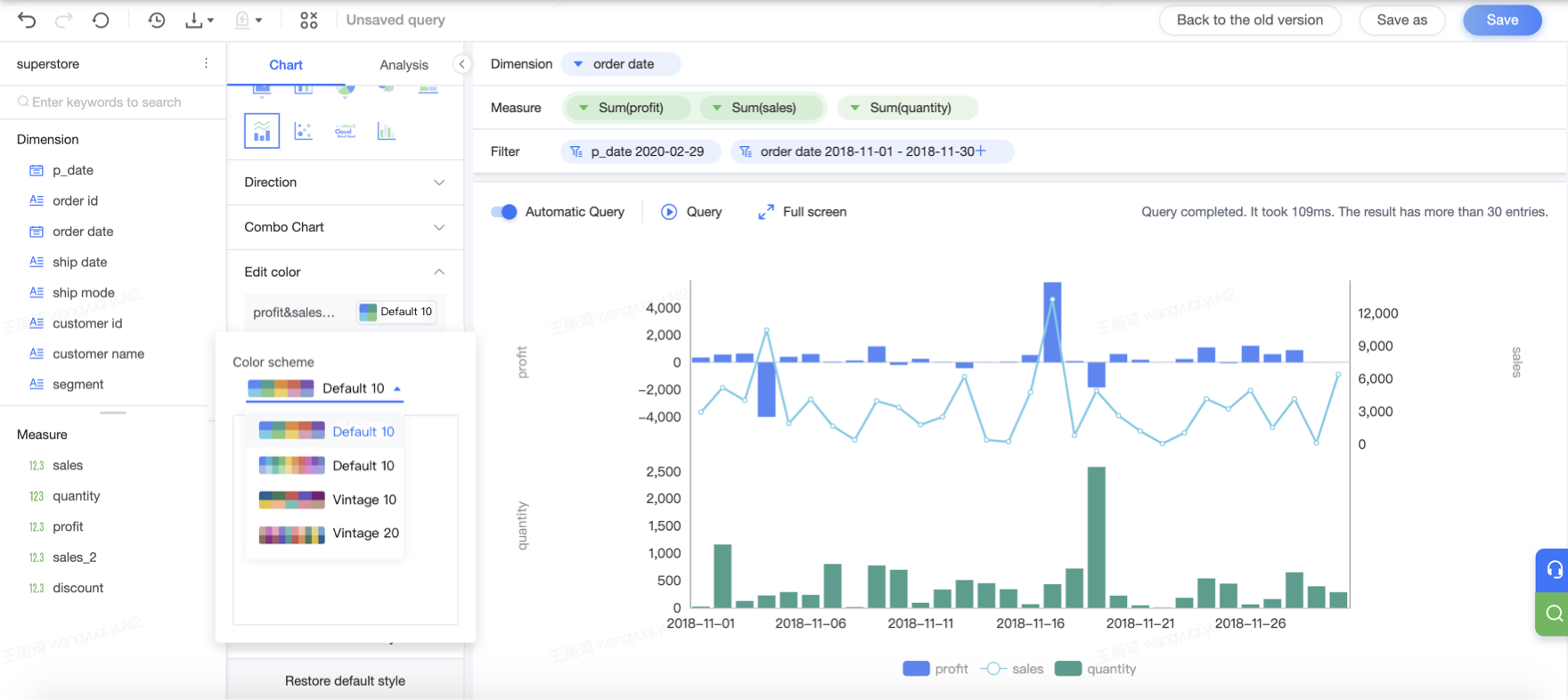This screenshot has height=700, width=1568.
Task: Collapse the Edit color section
Action: [x=345, y=272]
